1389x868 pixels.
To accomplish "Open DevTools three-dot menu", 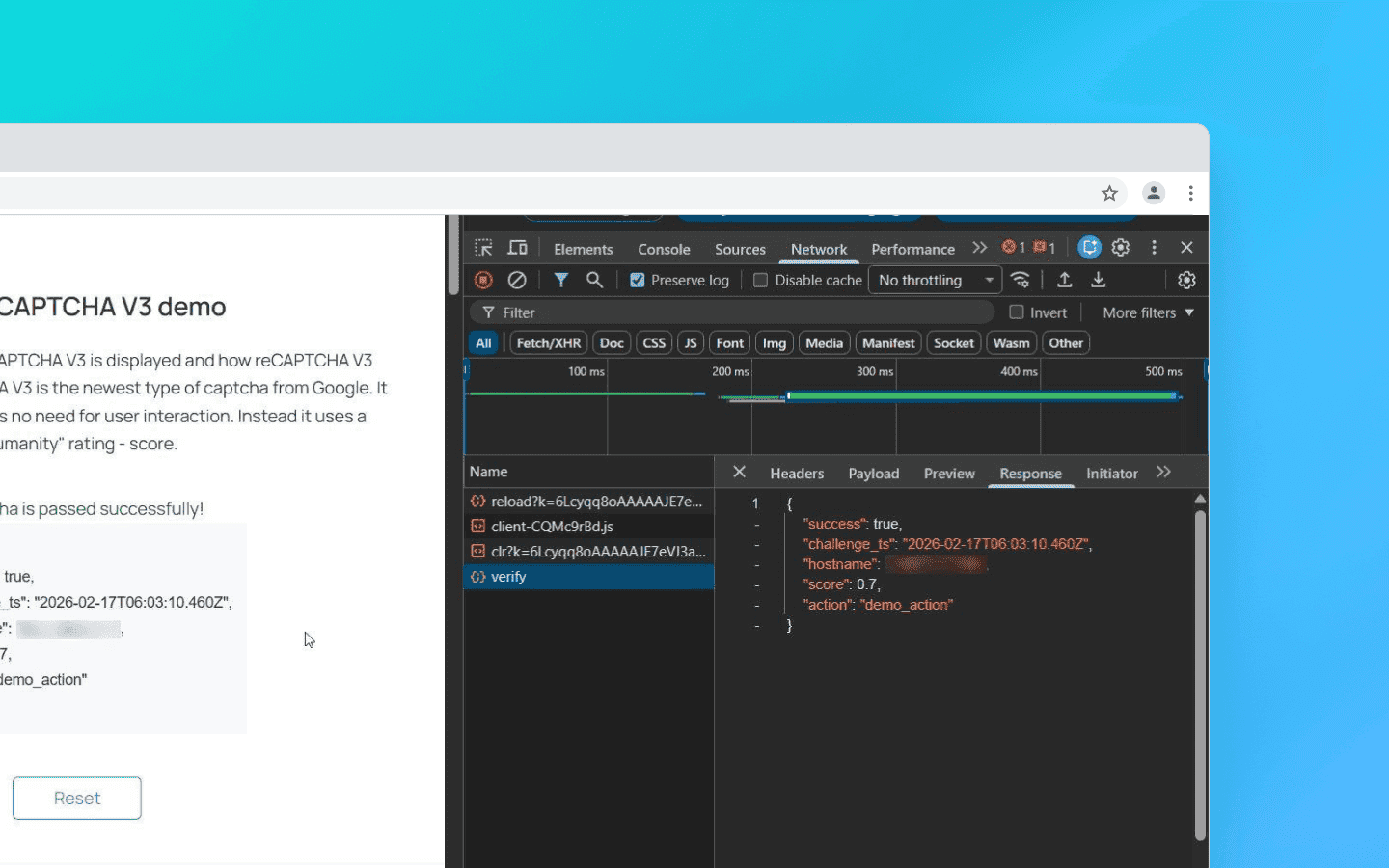I will click(x=1154, y=248).
